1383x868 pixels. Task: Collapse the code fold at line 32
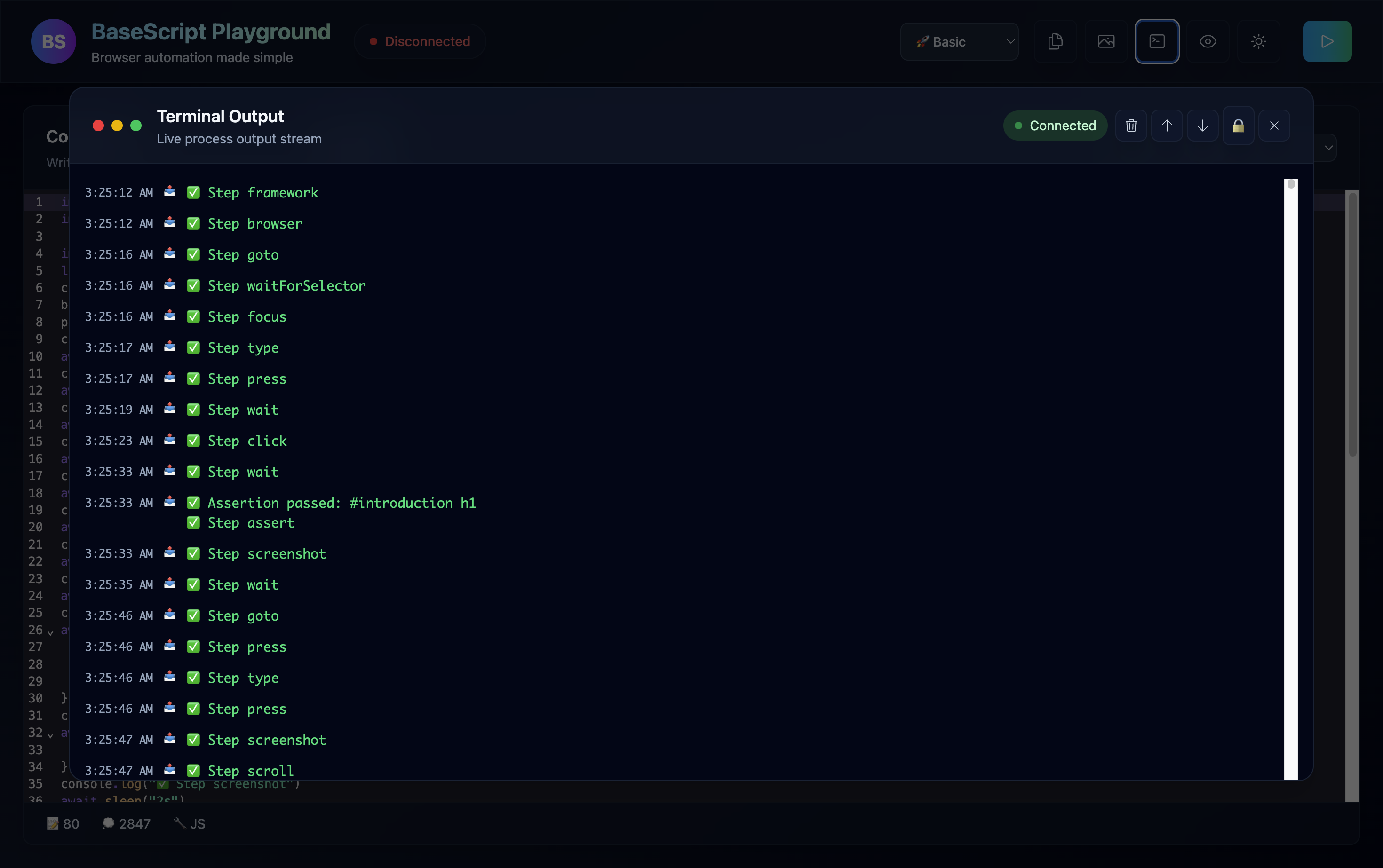click(x=50, y=735)
